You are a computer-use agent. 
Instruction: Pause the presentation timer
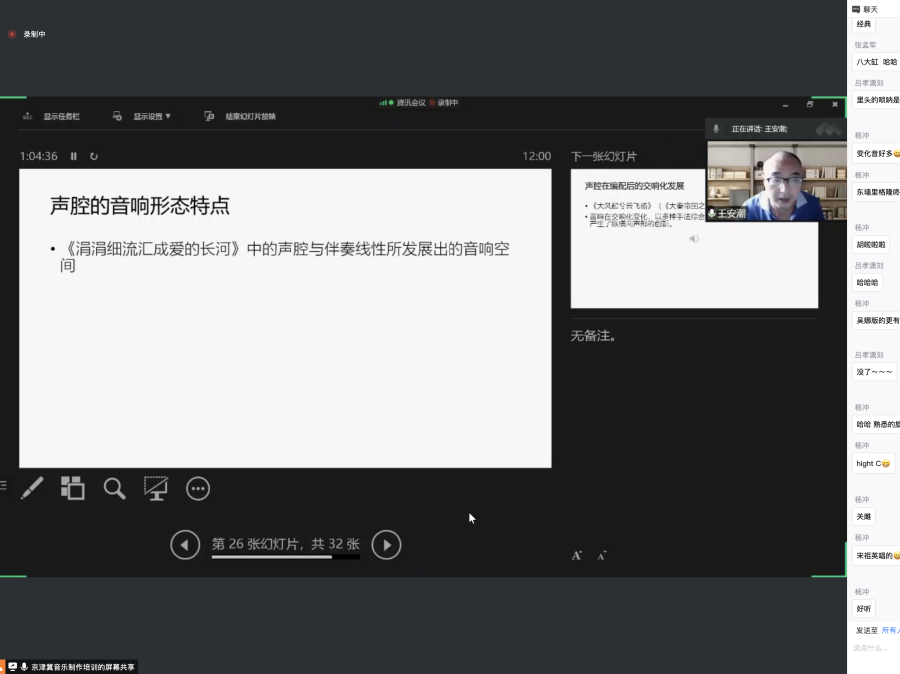click(73, 156)
